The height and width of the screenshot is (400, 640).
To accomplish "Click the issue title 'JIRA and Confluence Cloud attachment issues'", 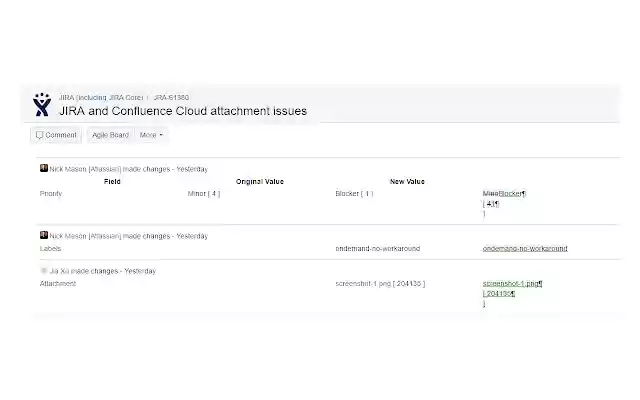I will (x=183, y=111).
